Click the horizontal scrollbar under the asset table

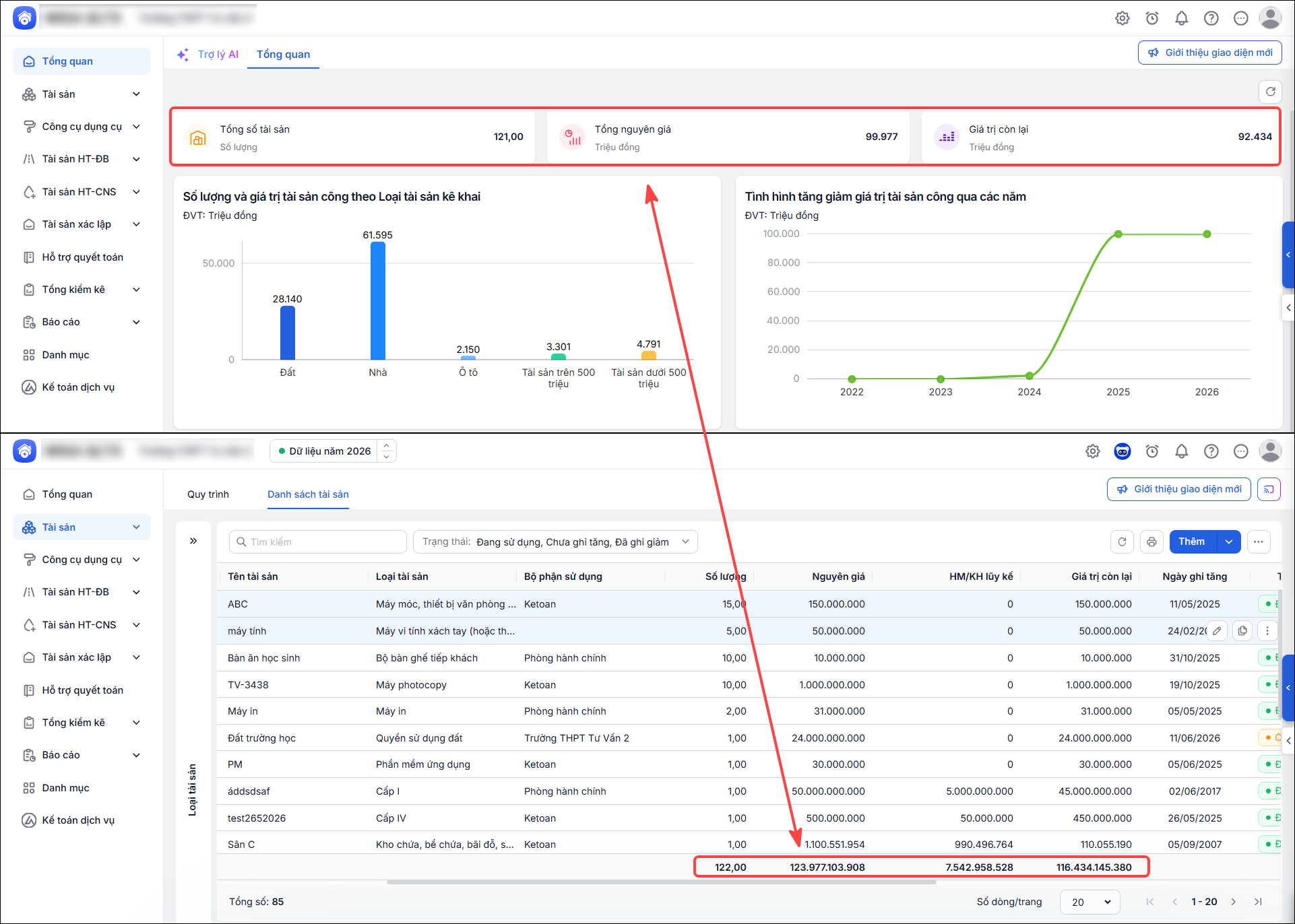pyautogui.click(x=661, y=882)
